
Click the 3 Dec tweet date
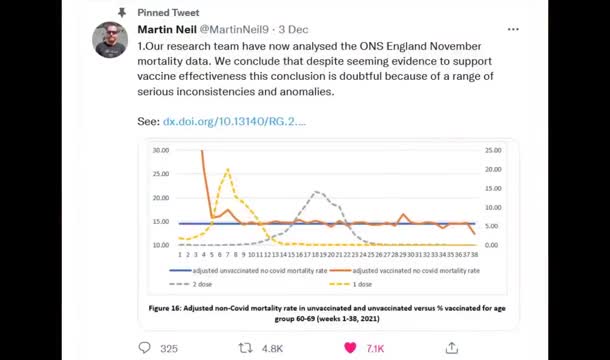[293, 30]
